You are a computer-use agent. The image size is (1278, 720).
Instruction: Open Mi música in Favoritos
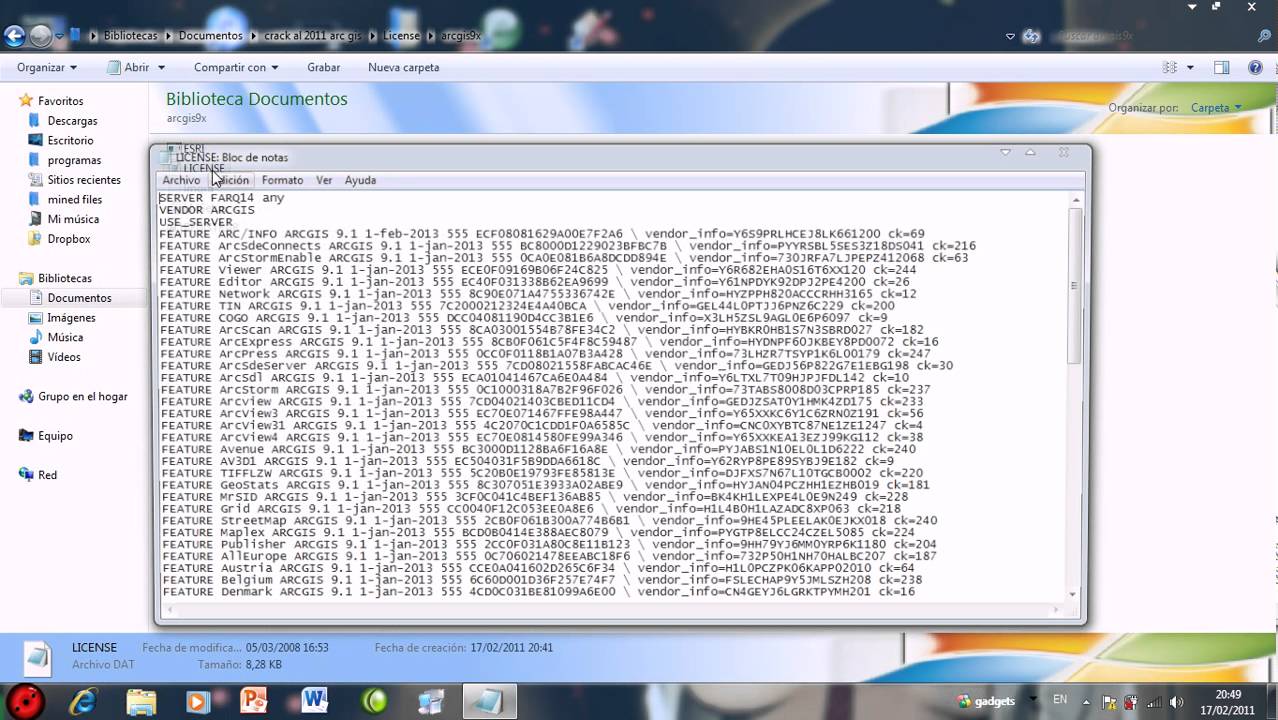(x=73, y=219)
